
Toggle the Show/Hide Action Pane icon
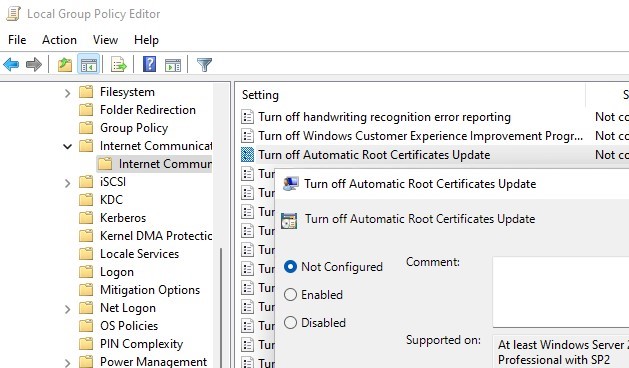[x=173, y=64]
